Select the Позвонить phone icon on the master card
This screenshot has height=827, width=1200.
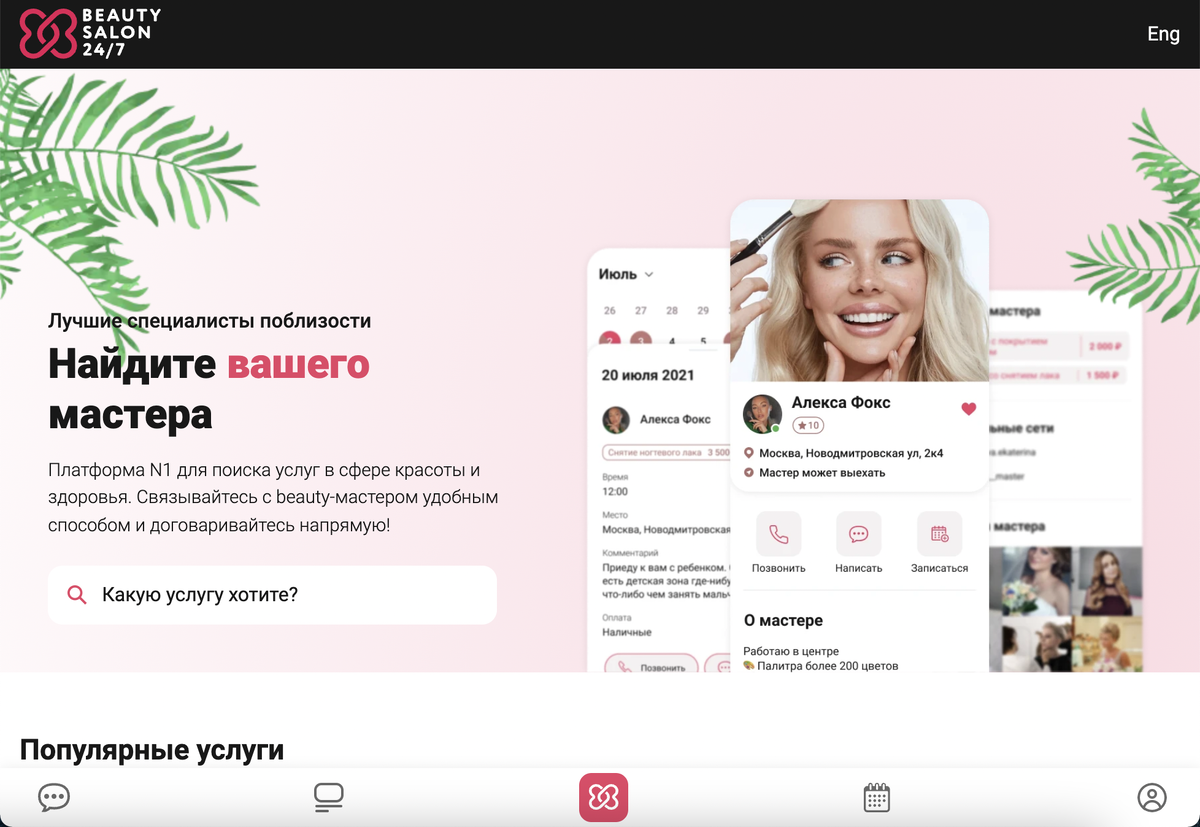point(778,533)
